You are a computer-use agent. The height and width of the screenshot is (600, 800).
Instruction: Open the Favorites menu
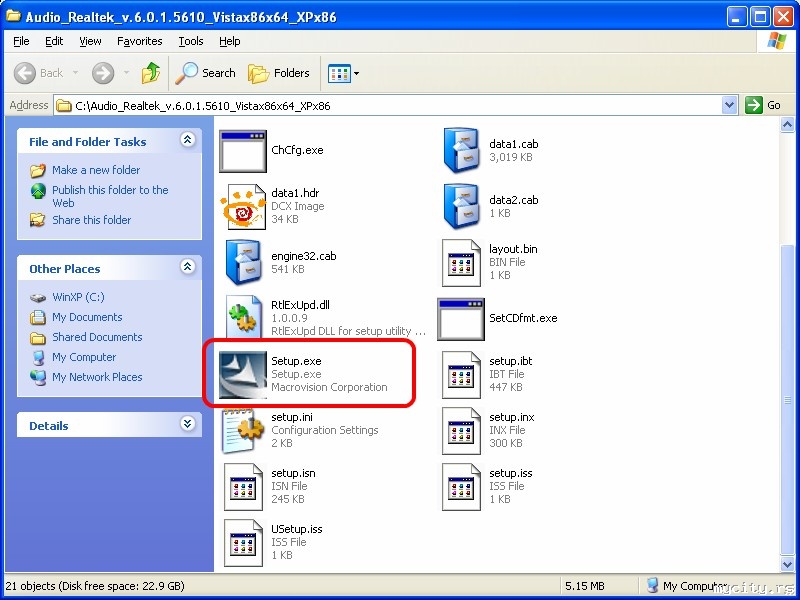coord(139,41)
